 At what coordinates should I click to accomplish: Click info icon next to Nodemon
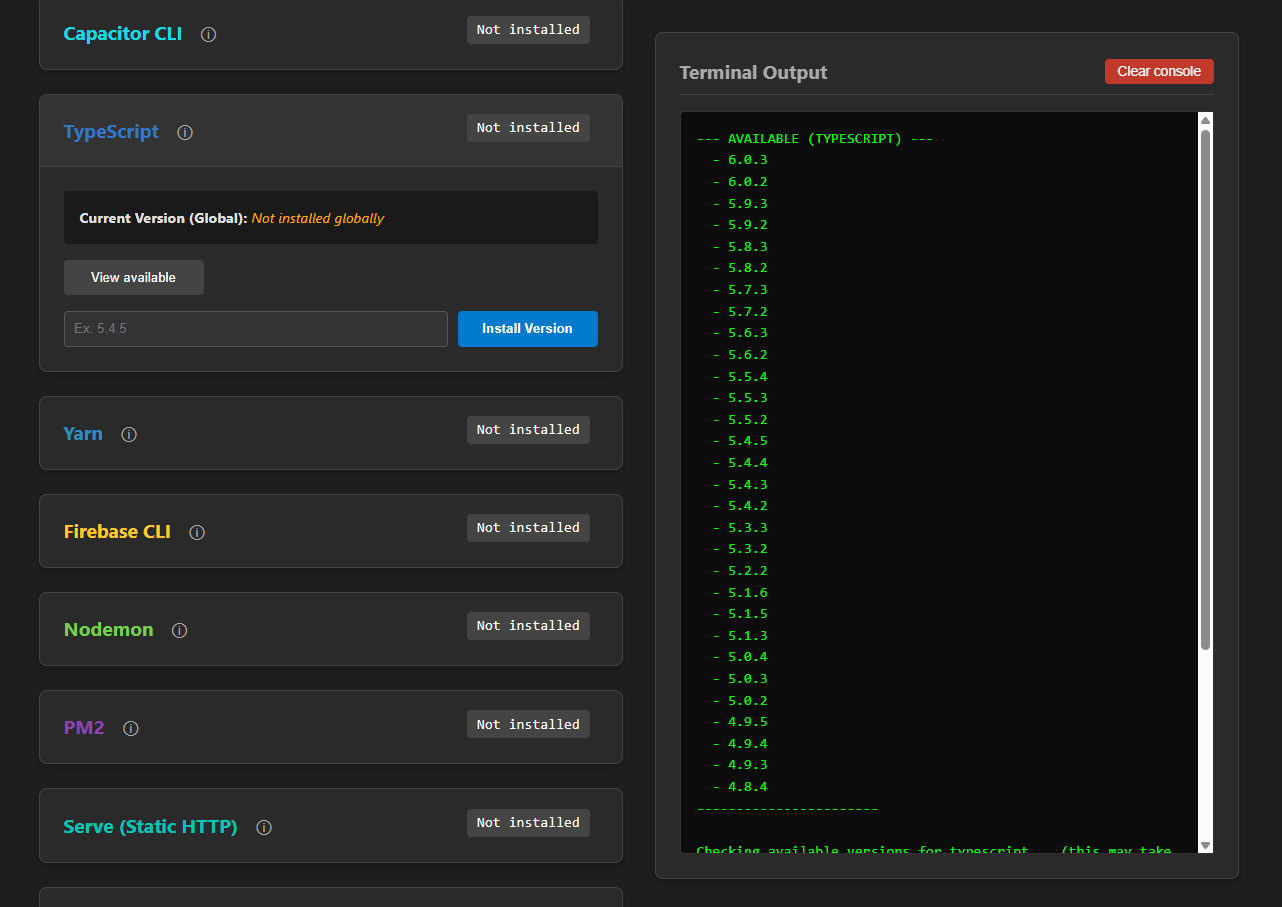tap(180, 630)
